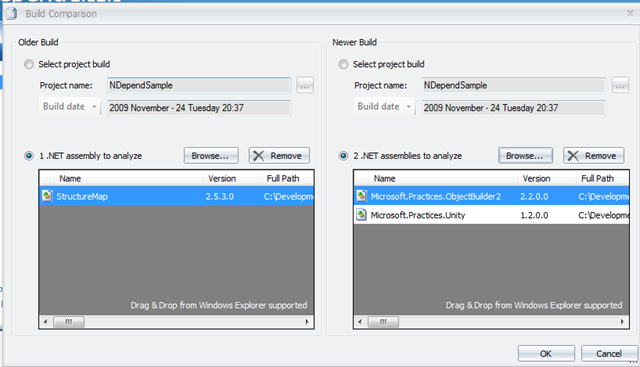Image resolution: width=640 pixels, height=367 pixels.
Task: Open project picker ellipsis button in Older Build
Action: click(305, 86)
